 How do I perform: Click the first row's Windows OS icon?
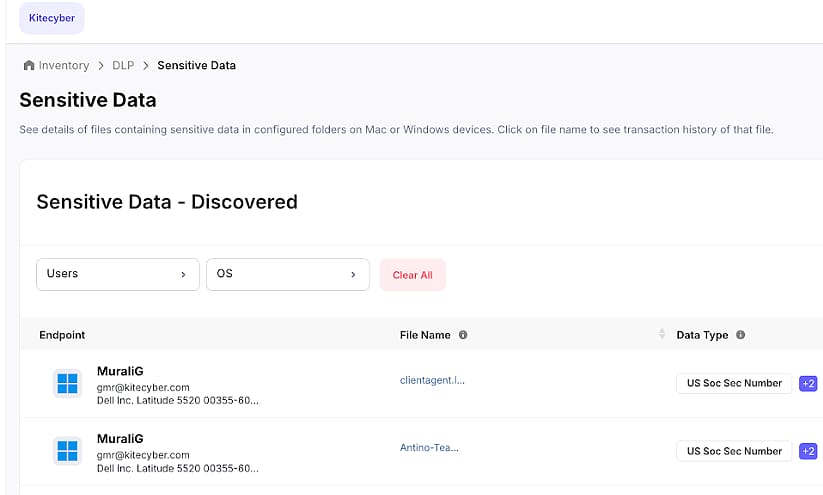(67, 384)
